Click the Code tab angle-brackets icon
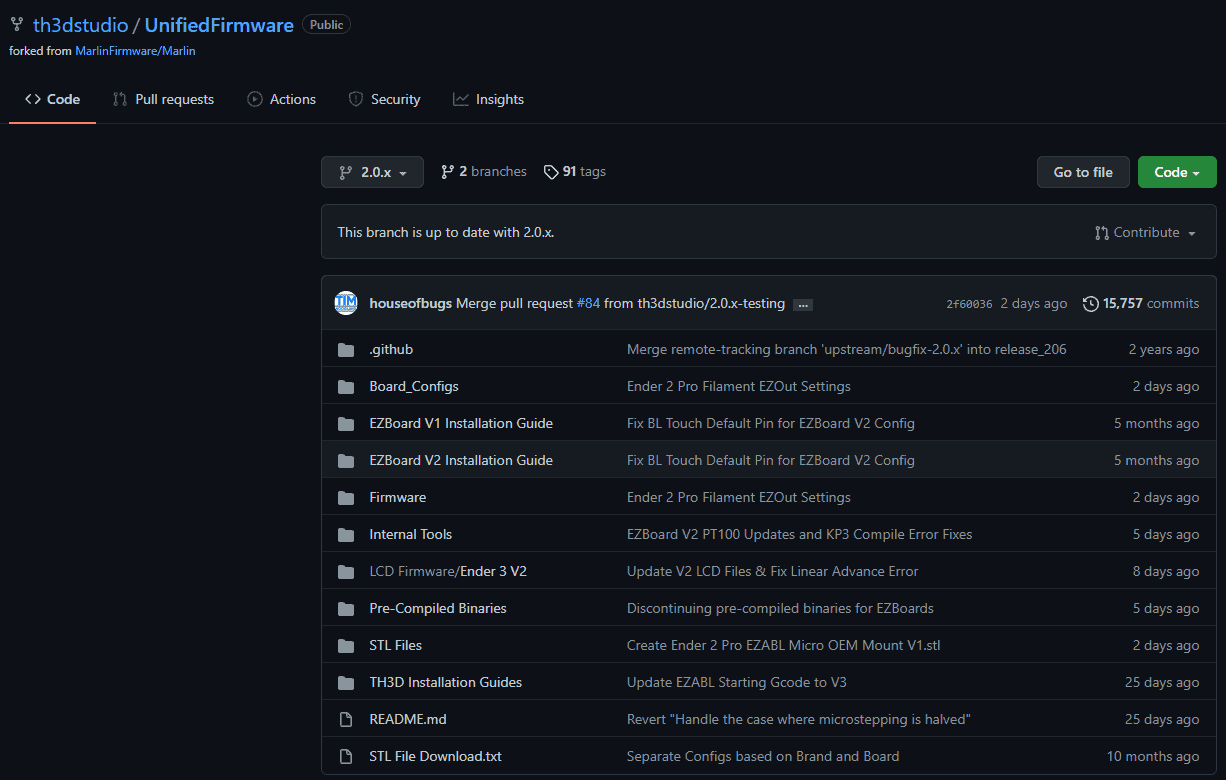Image resolution: width=1226 pixels, height=780 pixels. (33, 99)
